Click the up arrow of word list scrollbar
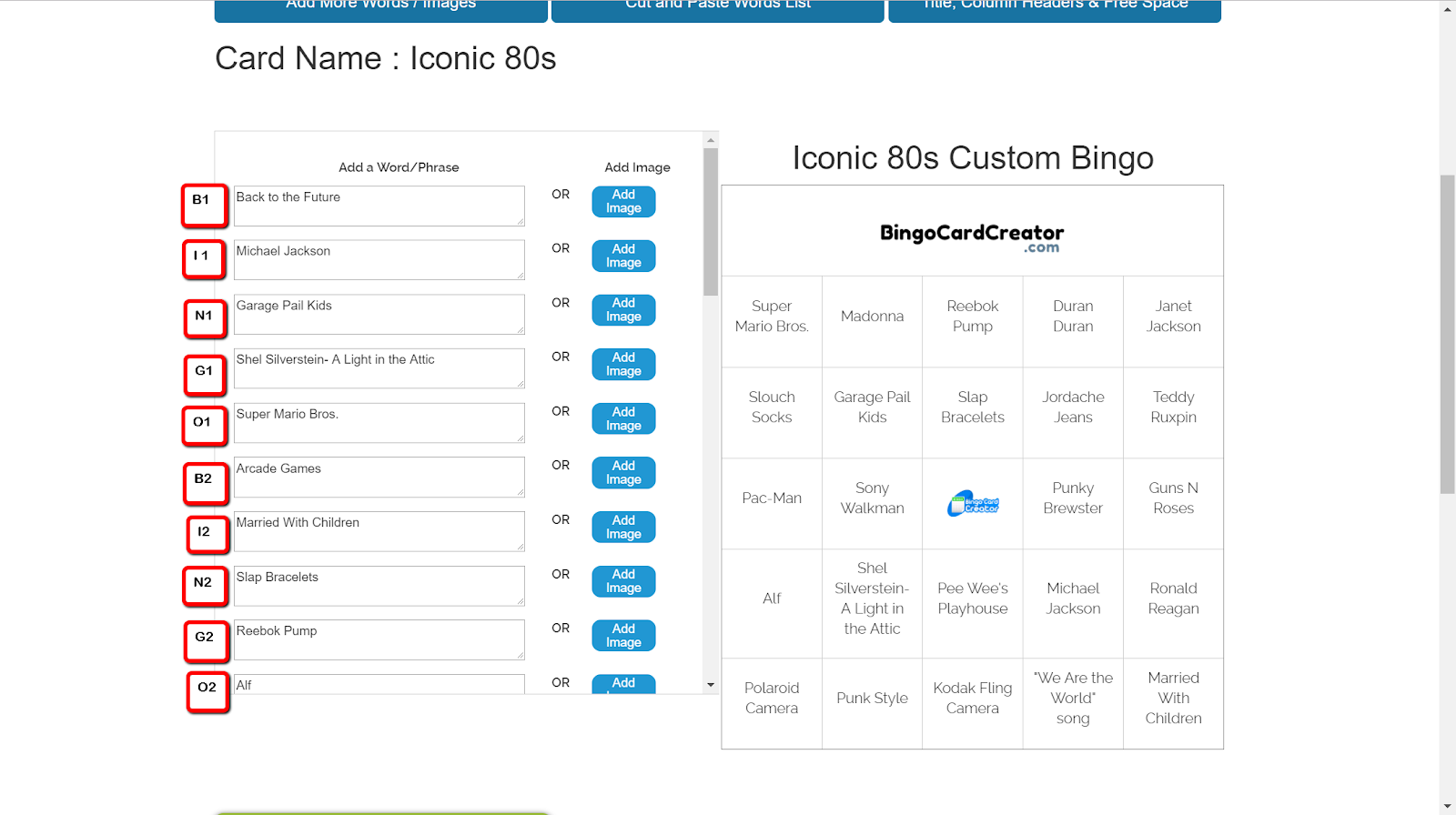The height and width of the screenshot is (815, 1456). point(711,140)
